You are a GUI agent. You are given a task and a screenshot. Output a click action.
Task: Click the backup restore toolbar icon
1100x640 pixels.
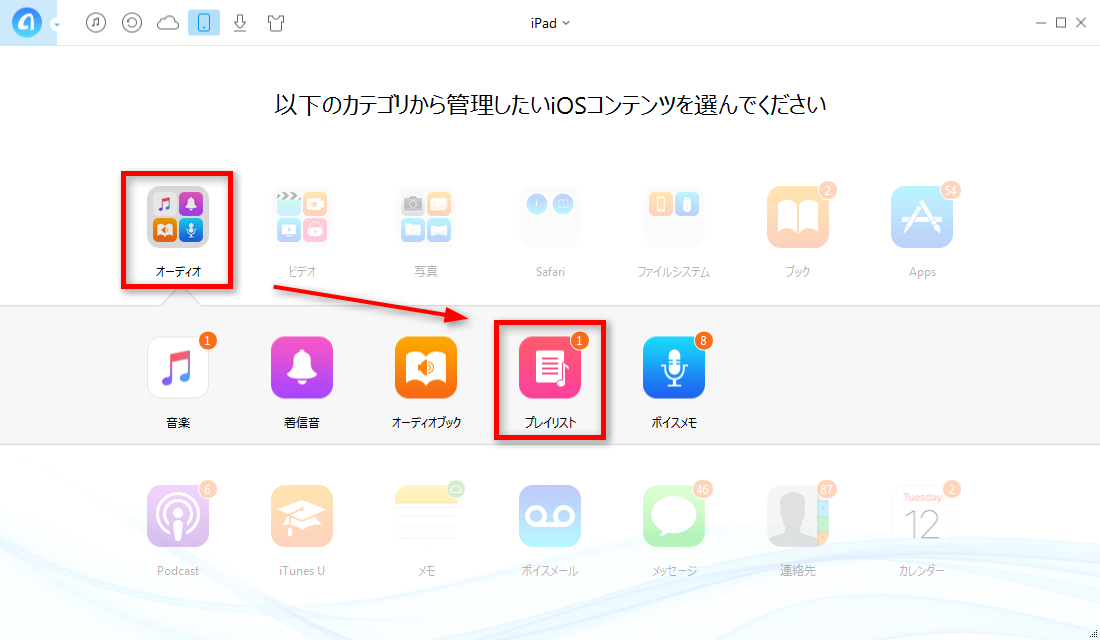[132, 22]
